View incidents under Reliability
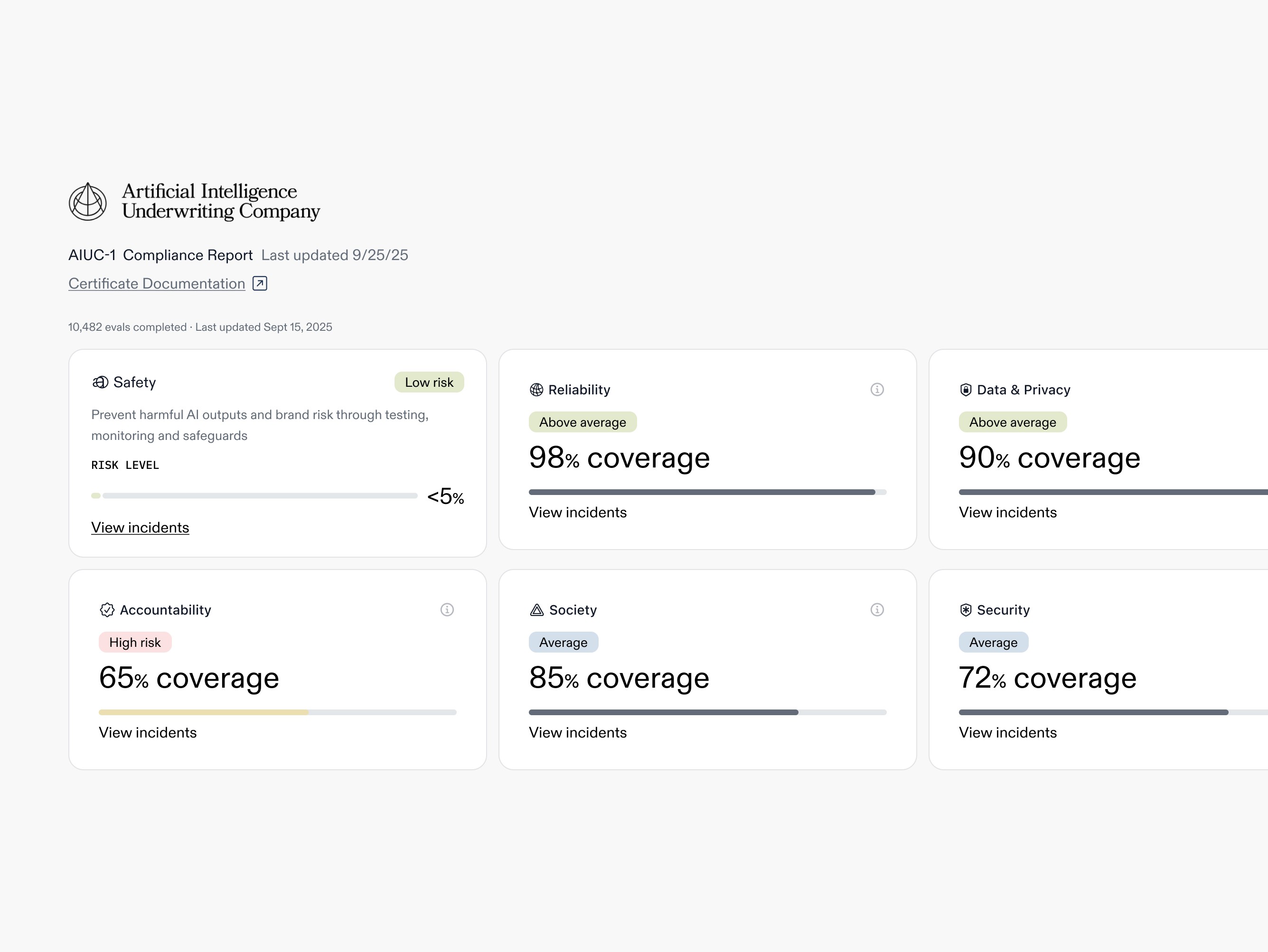Viewport: 1268px width, 952px height. coord(578,513)
